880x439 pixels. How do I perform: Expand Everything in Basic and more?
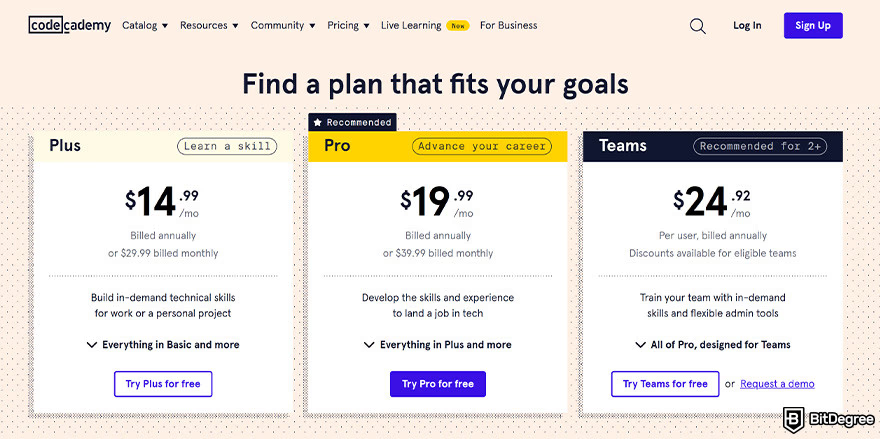[x=163, y=345]
